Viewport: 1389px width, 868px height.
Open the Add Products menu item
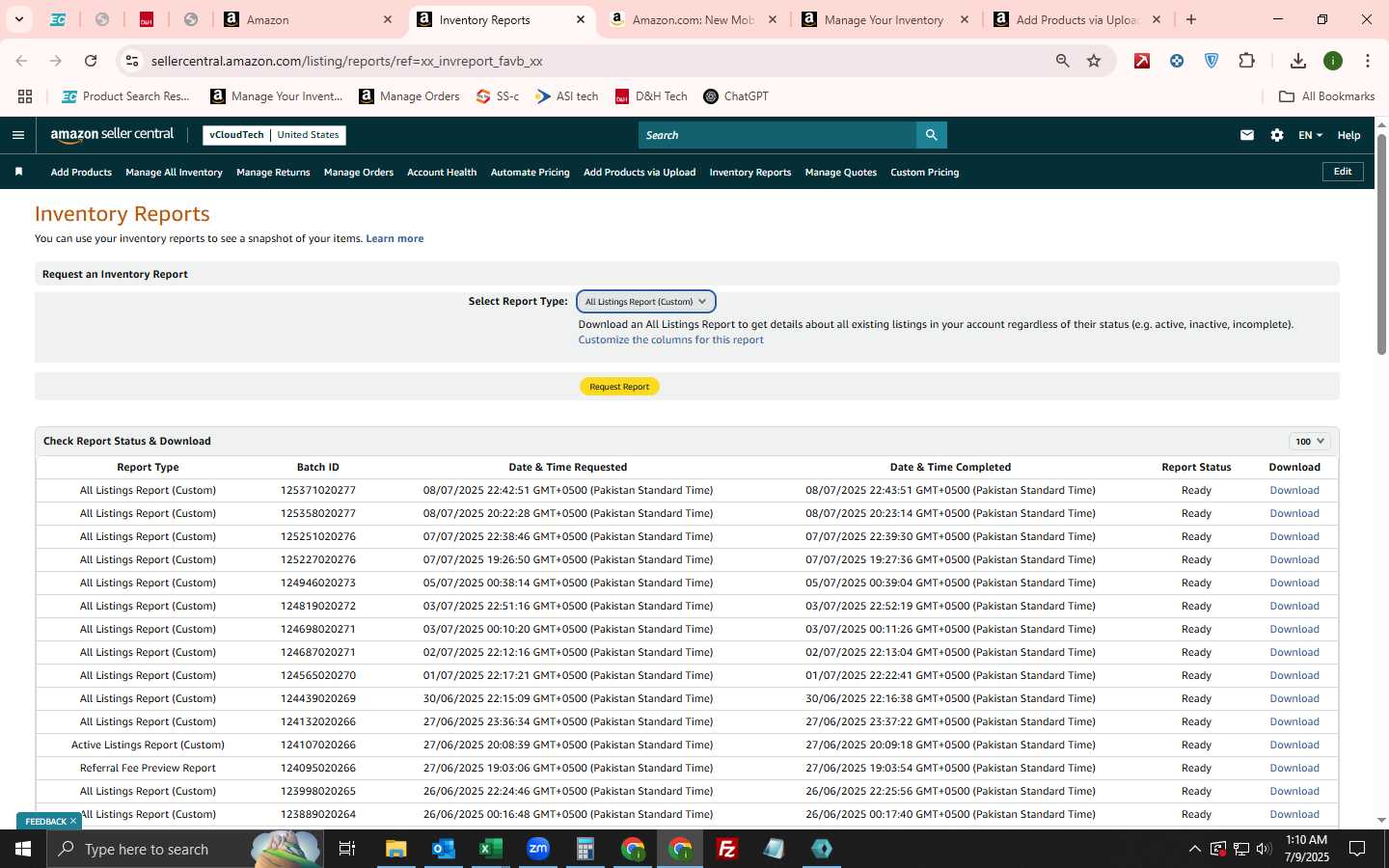(x=81, y=172)
